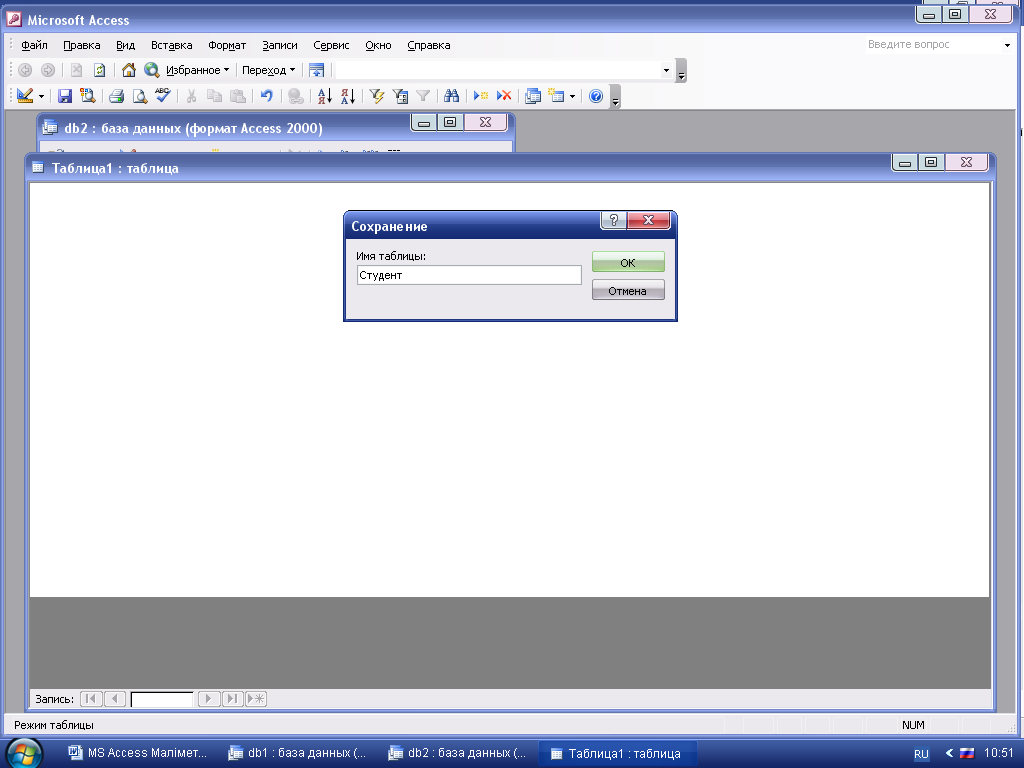Click the Find binoculars icon
This screenshot has width=1024, height=768.
[451, 96]
